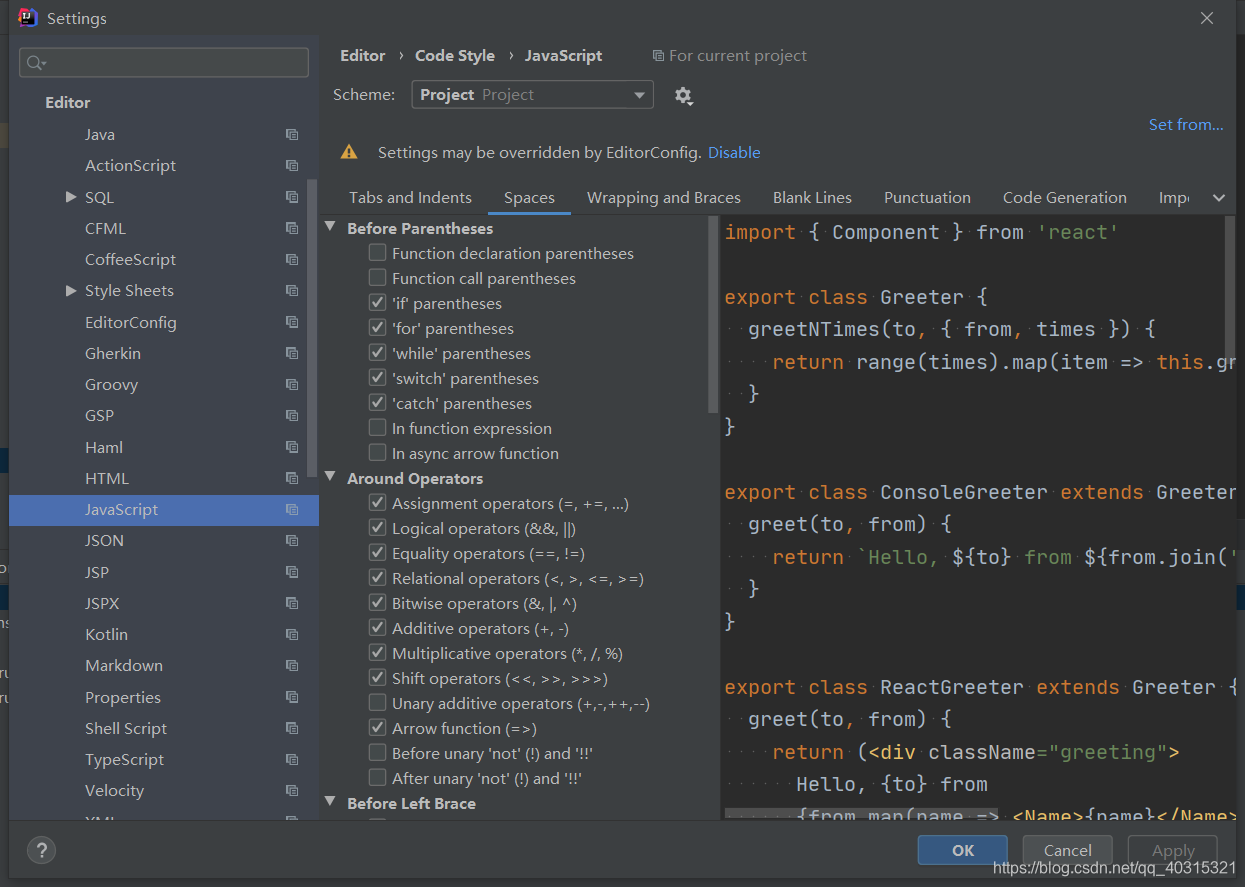Click the project-level icon next to TypeScript

tap(292, 760)
